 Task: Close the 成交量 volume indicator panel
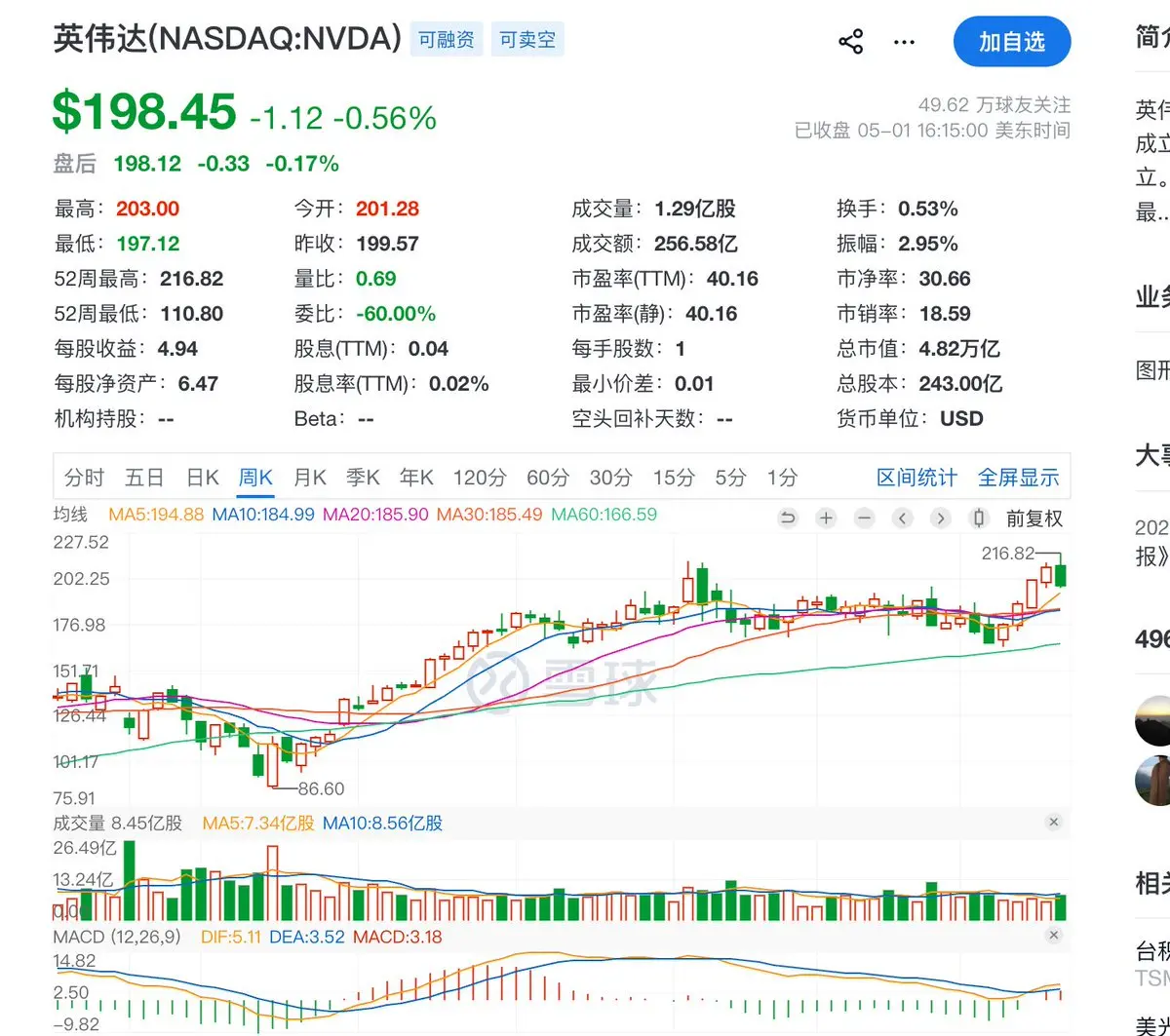pos(1053,823)
